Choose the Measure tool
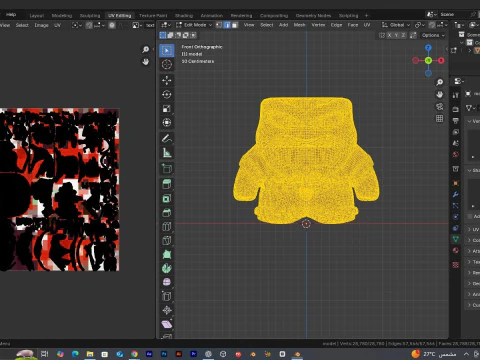 click(x=167, y=152)
